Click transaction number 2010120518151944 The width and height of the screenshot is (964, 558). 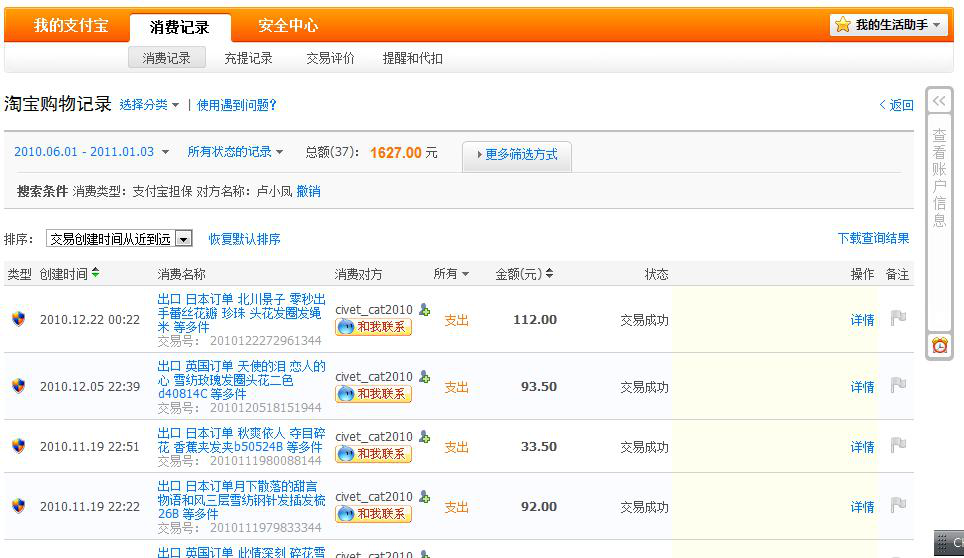266,407
